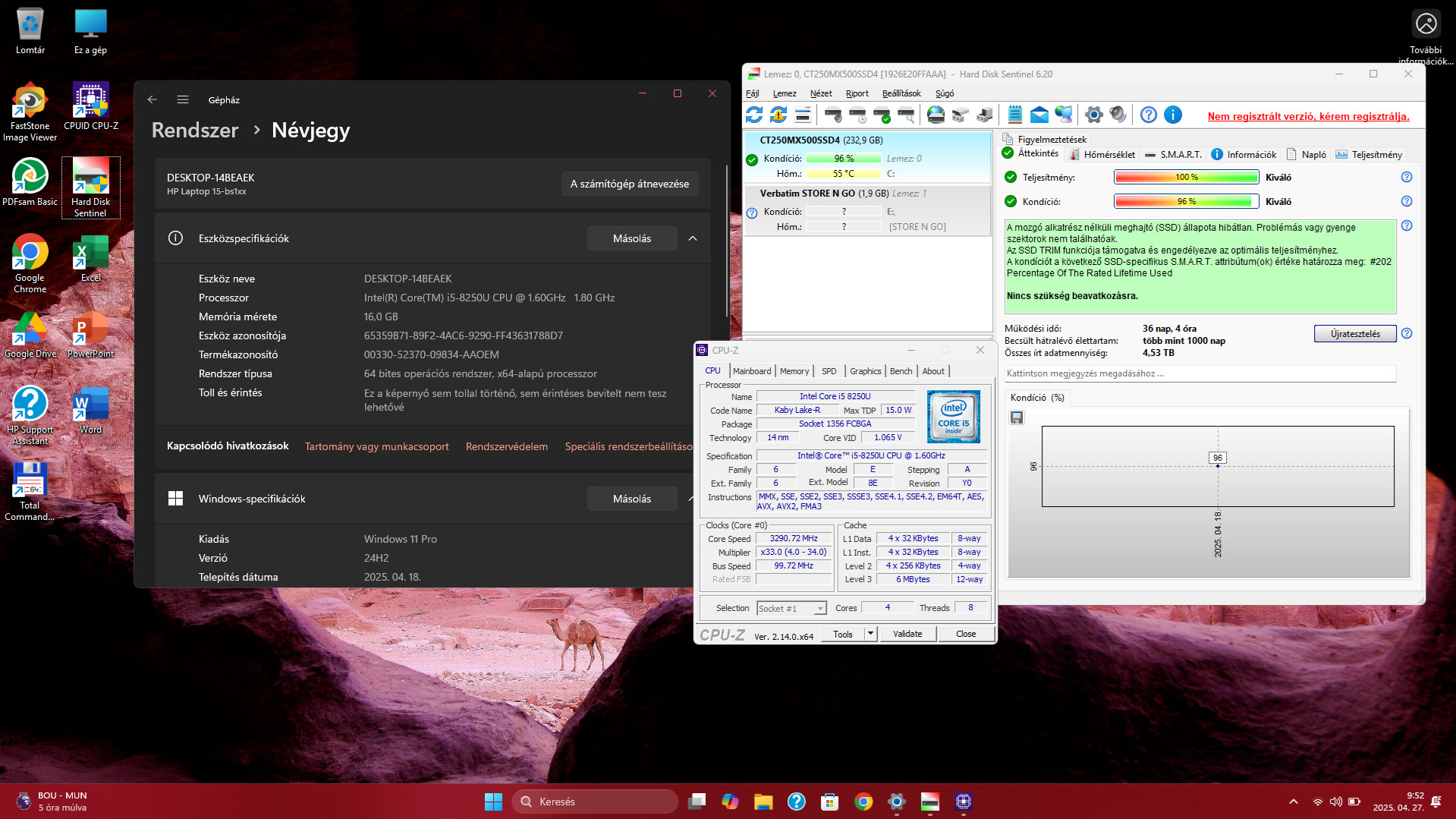Open the Lemez menu in Hard Disk Sentinel

click(784, 93)
